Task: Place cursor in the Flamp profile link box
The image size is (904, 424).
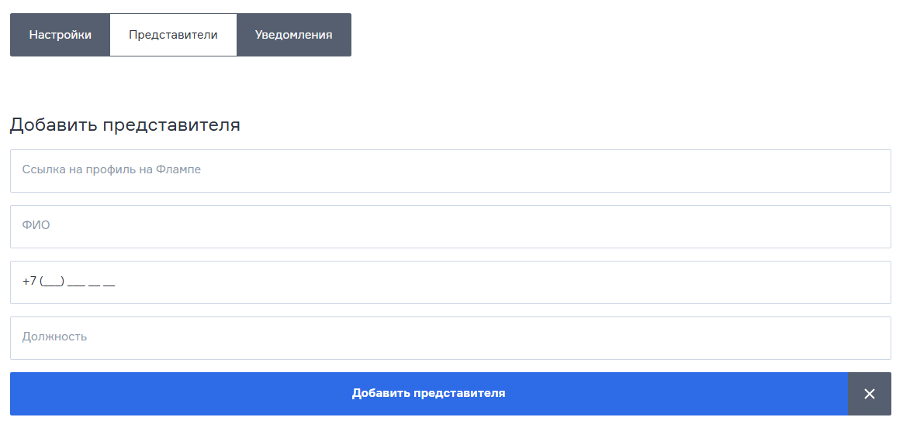Action: 450,171
